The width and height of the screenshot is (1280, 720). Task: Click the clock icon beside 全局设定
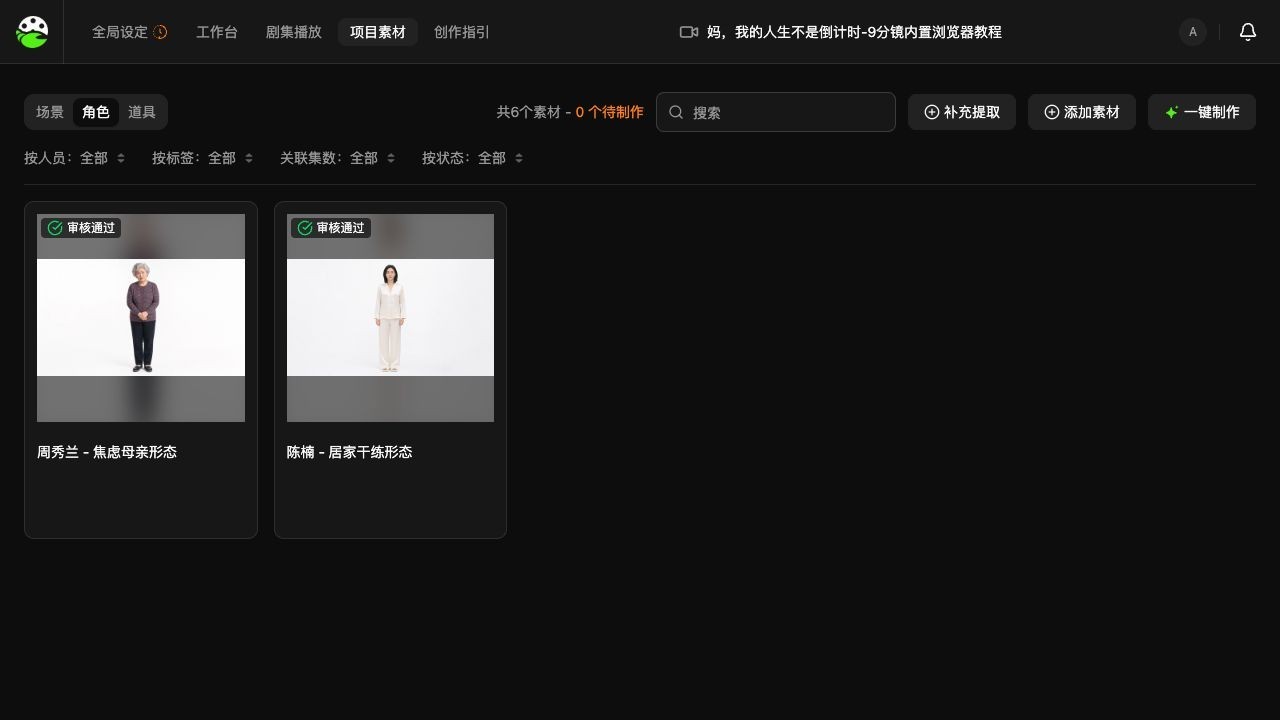tap(160, 32)
